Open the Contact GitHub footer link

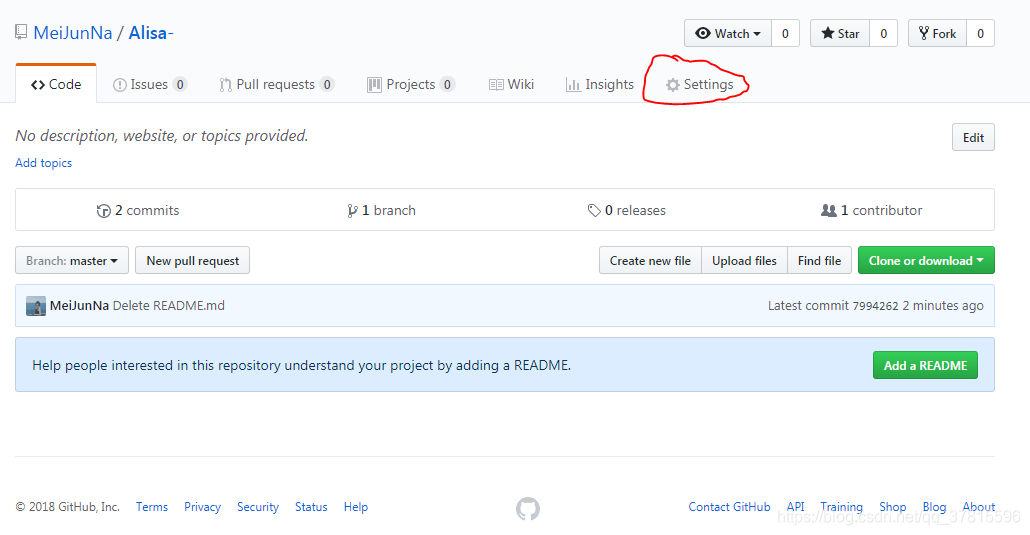(x=729, y=507)
